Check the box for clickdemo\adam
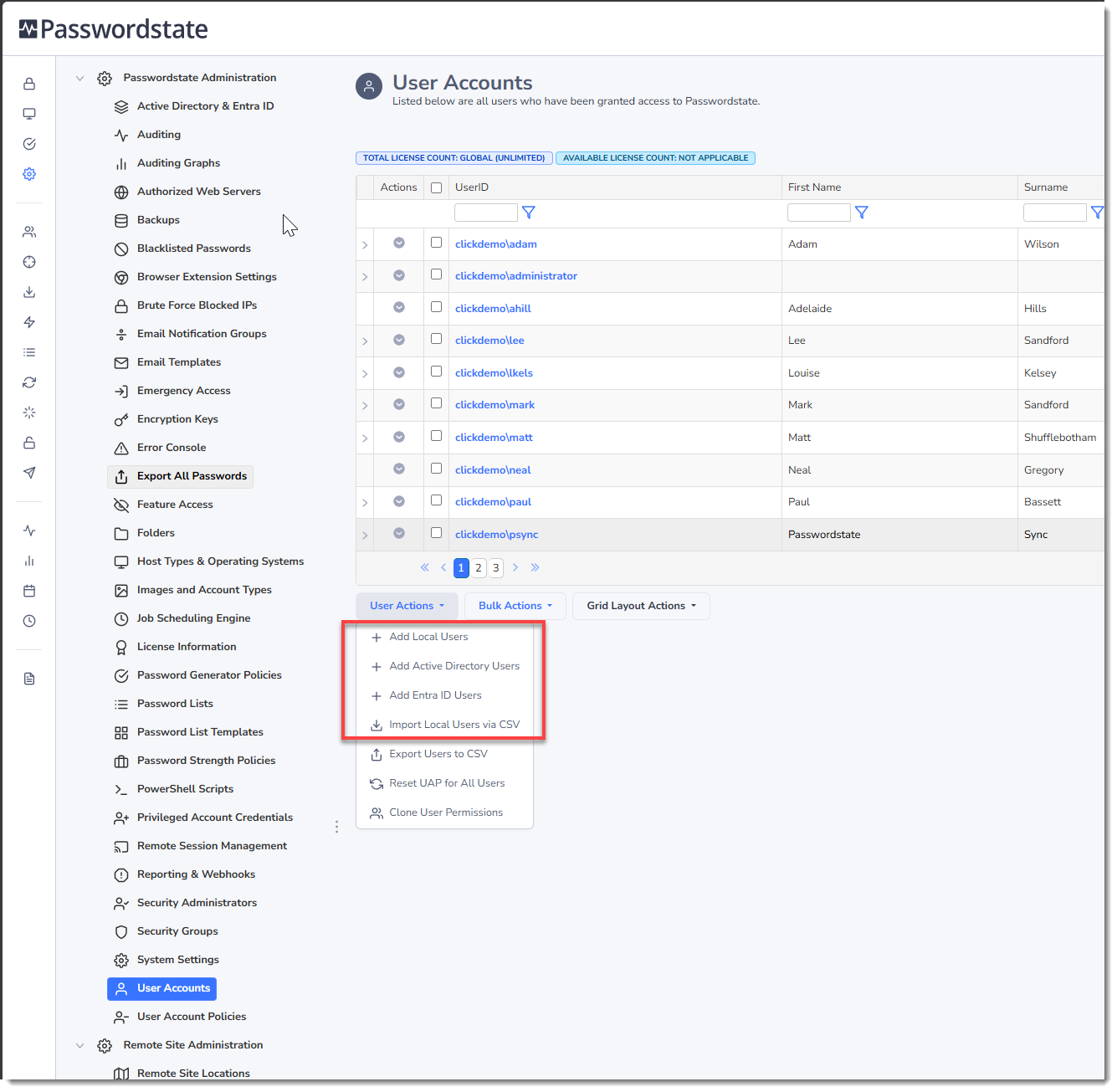The width and height of the screenshot is (1117, 1092). click(436, 243)
